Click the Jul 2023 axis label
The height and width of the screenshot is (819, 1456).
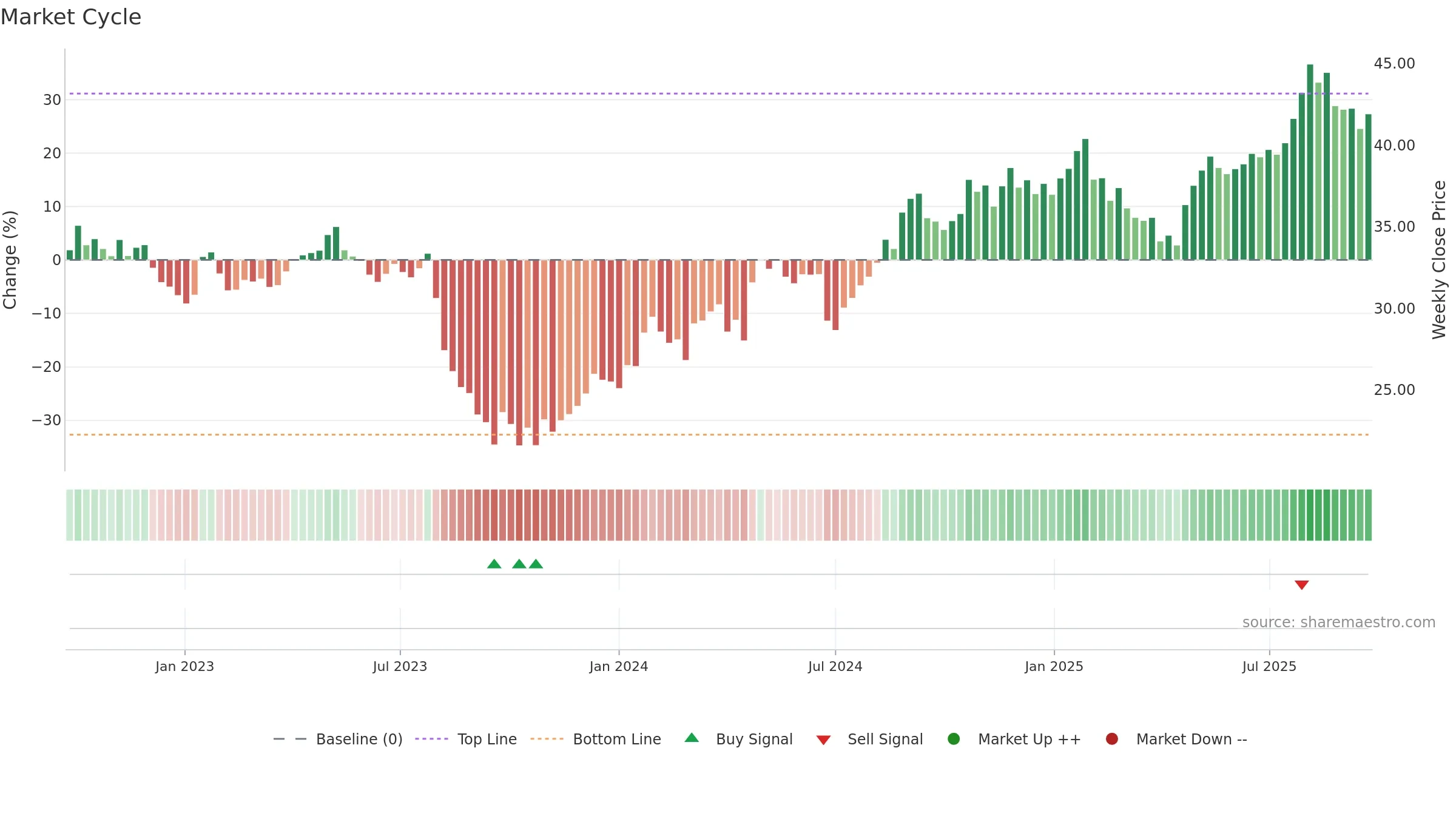(x=400, y=666)
